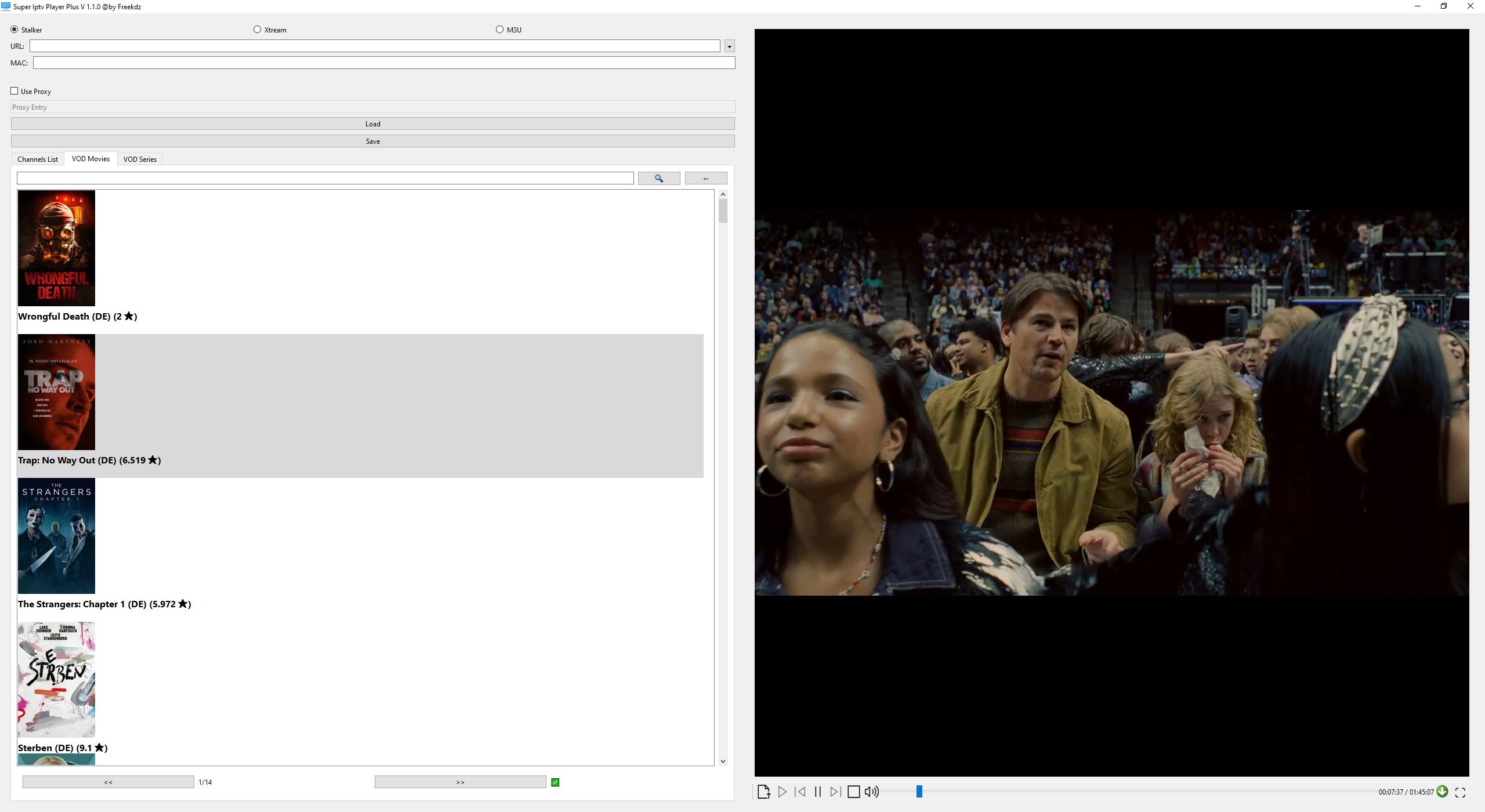Select The Strangers: Chapter 1 (DE) title
The width and height of the screenshot is (1485, 812).
pos(104,604)
